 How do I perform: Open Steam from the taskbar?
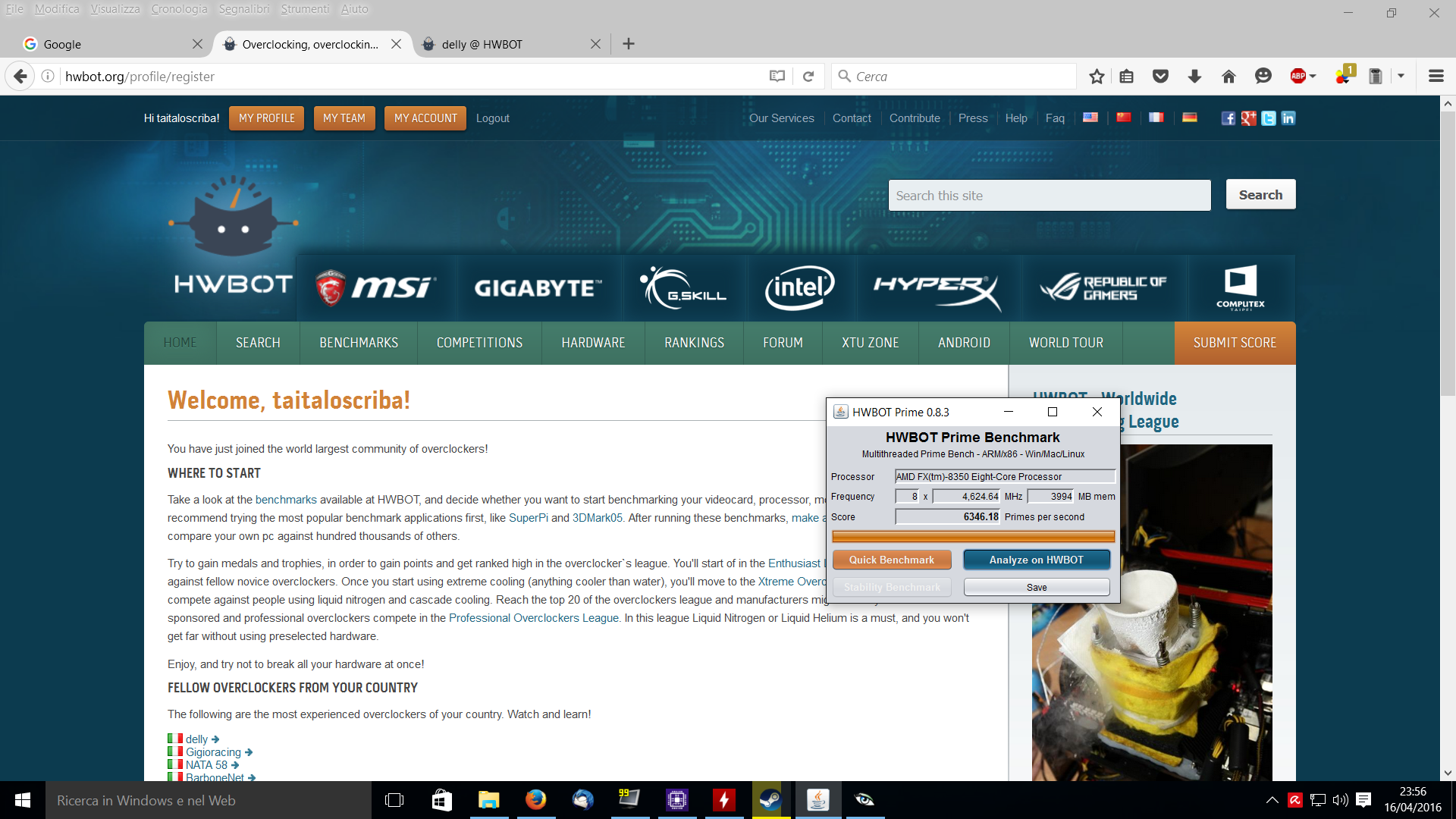[770, 800]
